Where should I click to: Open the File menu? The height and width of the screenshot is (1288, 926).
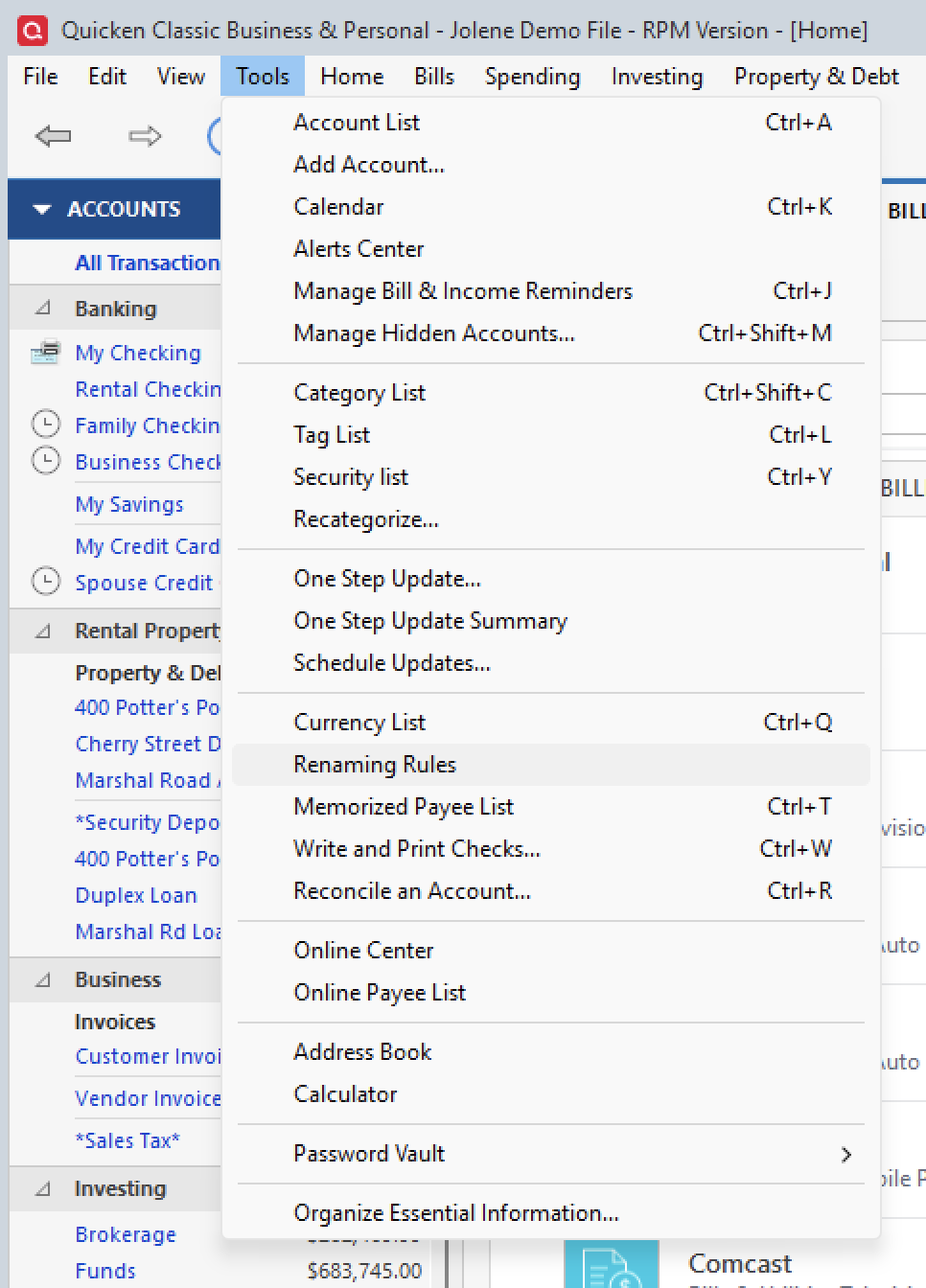coord(40,77)
